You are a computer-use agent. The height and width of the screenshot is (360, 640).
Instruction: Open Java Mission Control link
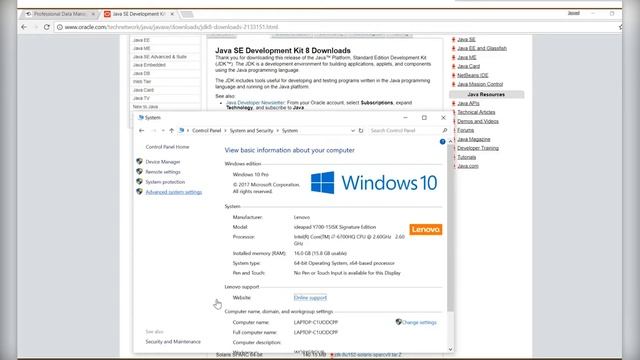coord(480,84)
